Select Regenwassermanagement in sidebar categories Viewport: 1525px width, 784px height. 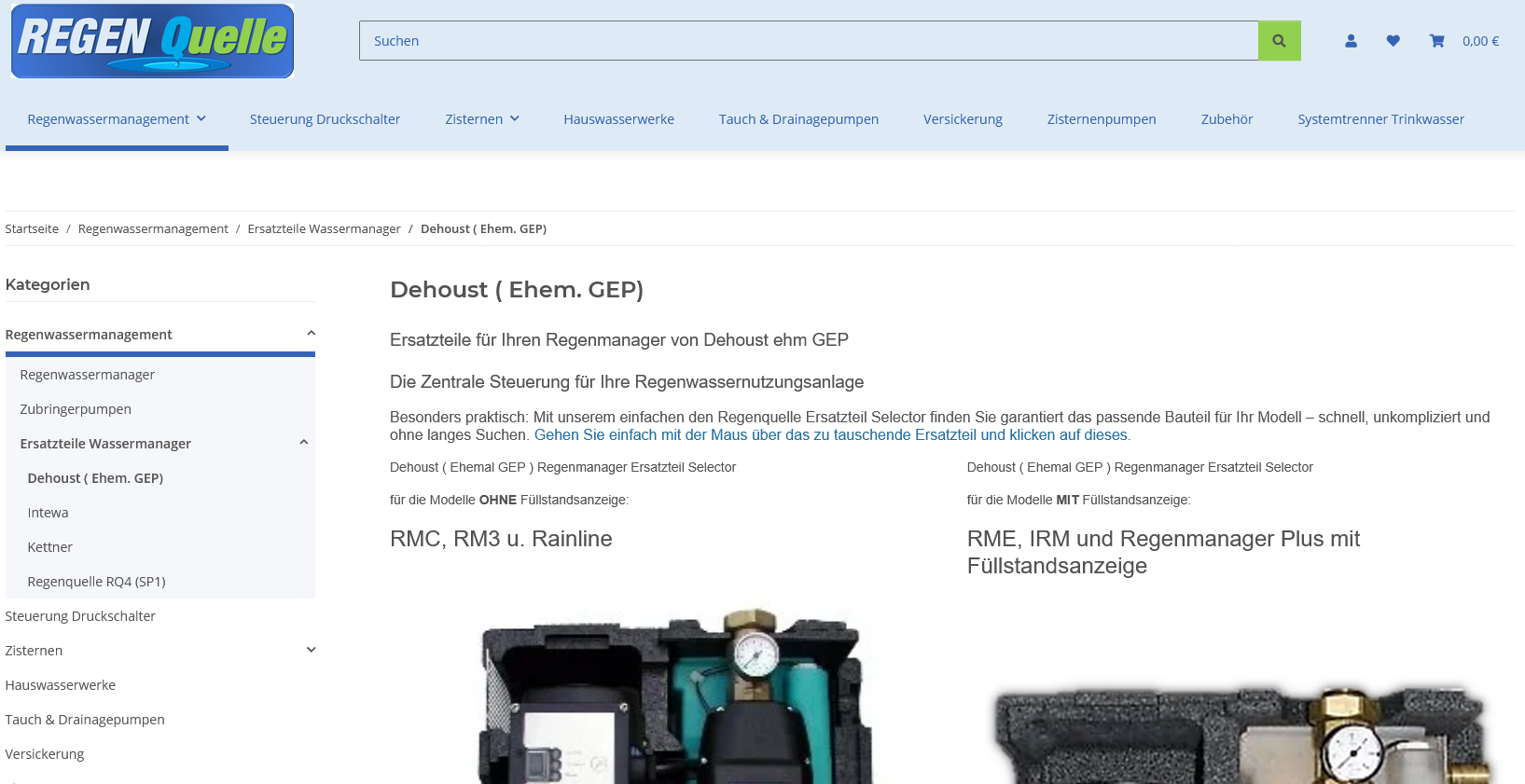(89, 335)
